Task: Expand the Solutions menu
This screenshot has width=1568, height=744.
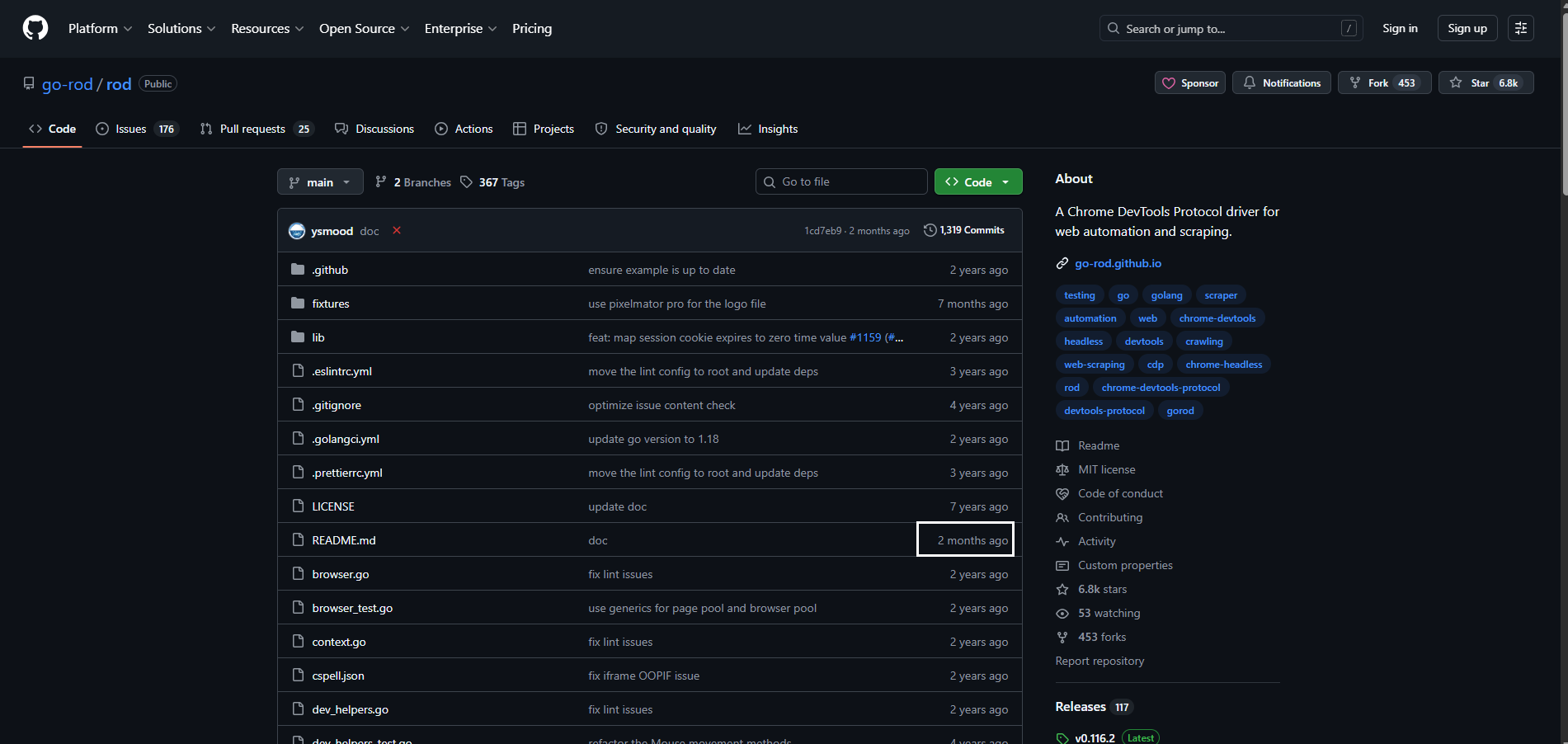Action: [181, 28]
